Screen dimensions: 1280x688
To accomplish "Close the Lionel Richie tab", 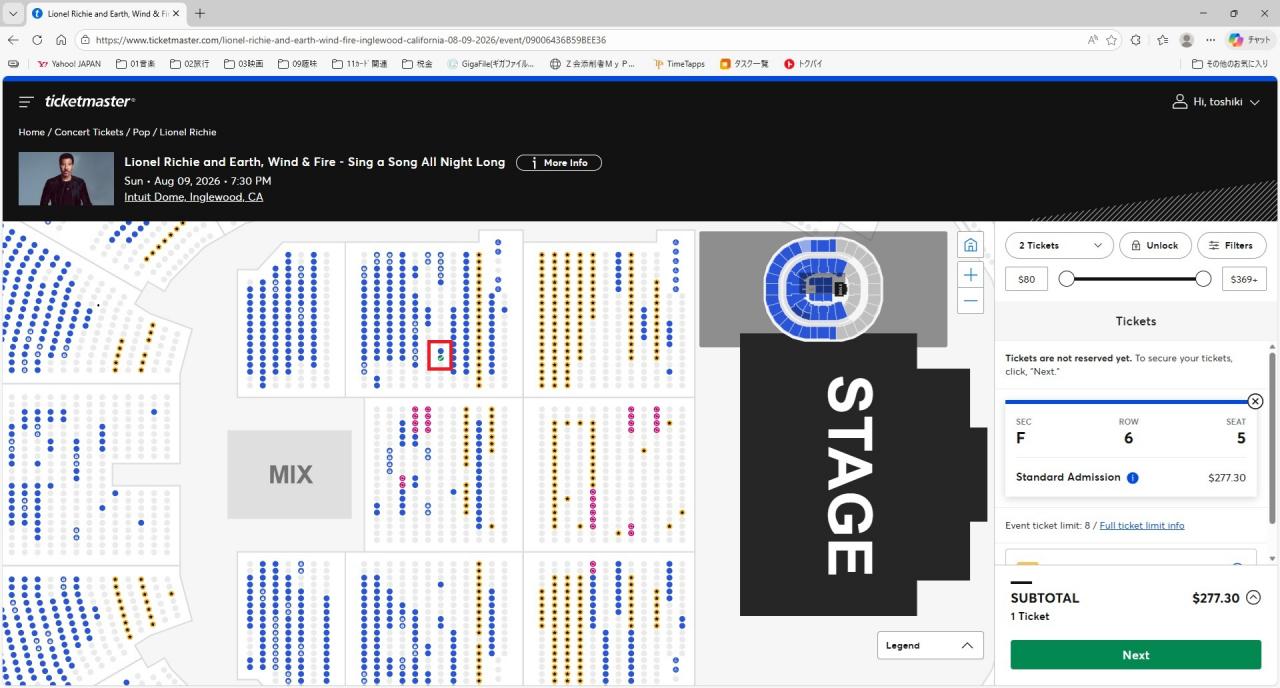I will [176, 14].
